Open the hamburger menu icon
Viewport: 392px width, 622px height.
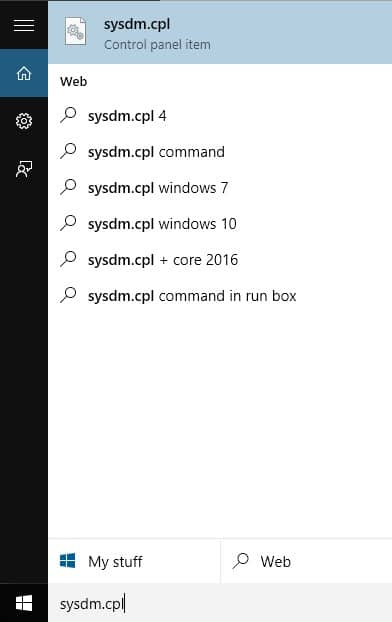point(24,25)
